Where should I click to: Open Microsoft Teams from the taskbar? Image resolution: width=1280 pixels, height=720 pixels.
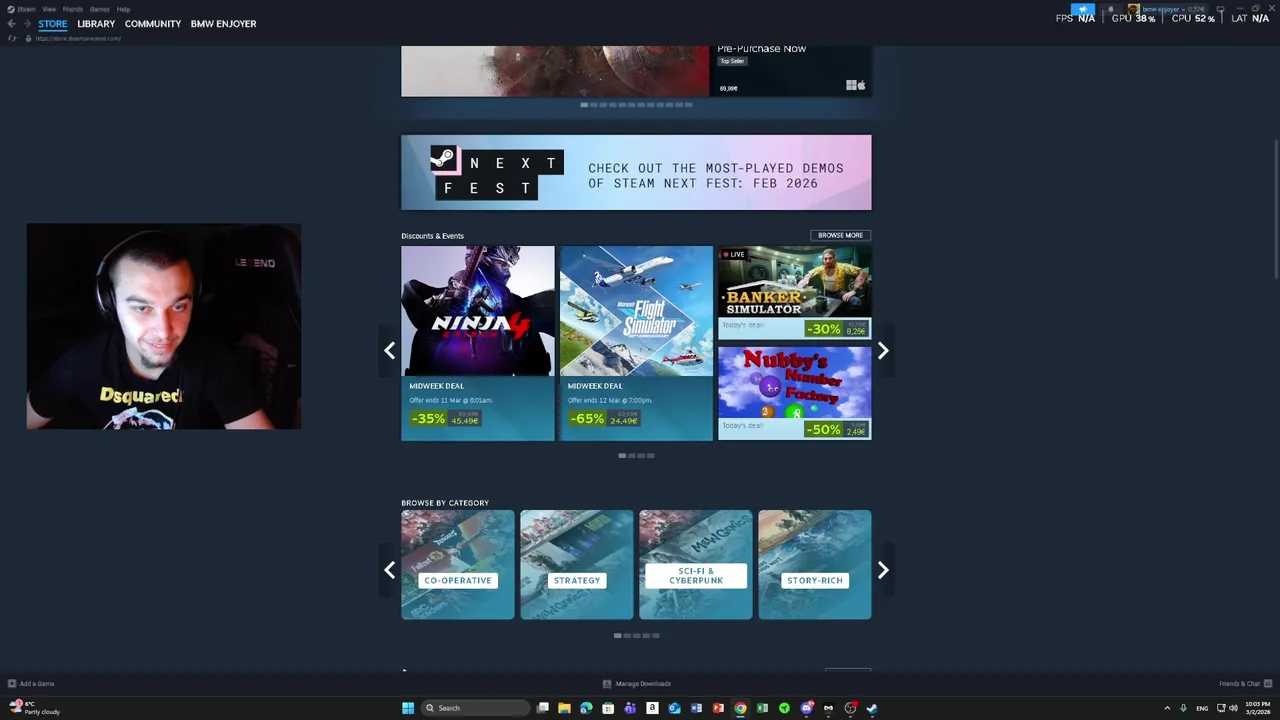[x=630, y=708]
